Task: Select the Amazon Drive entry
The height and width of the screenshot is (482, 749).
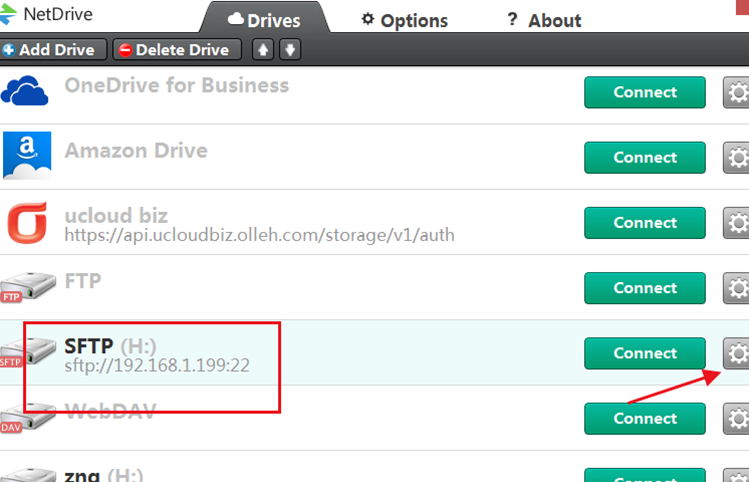Action: pos(136,151)
